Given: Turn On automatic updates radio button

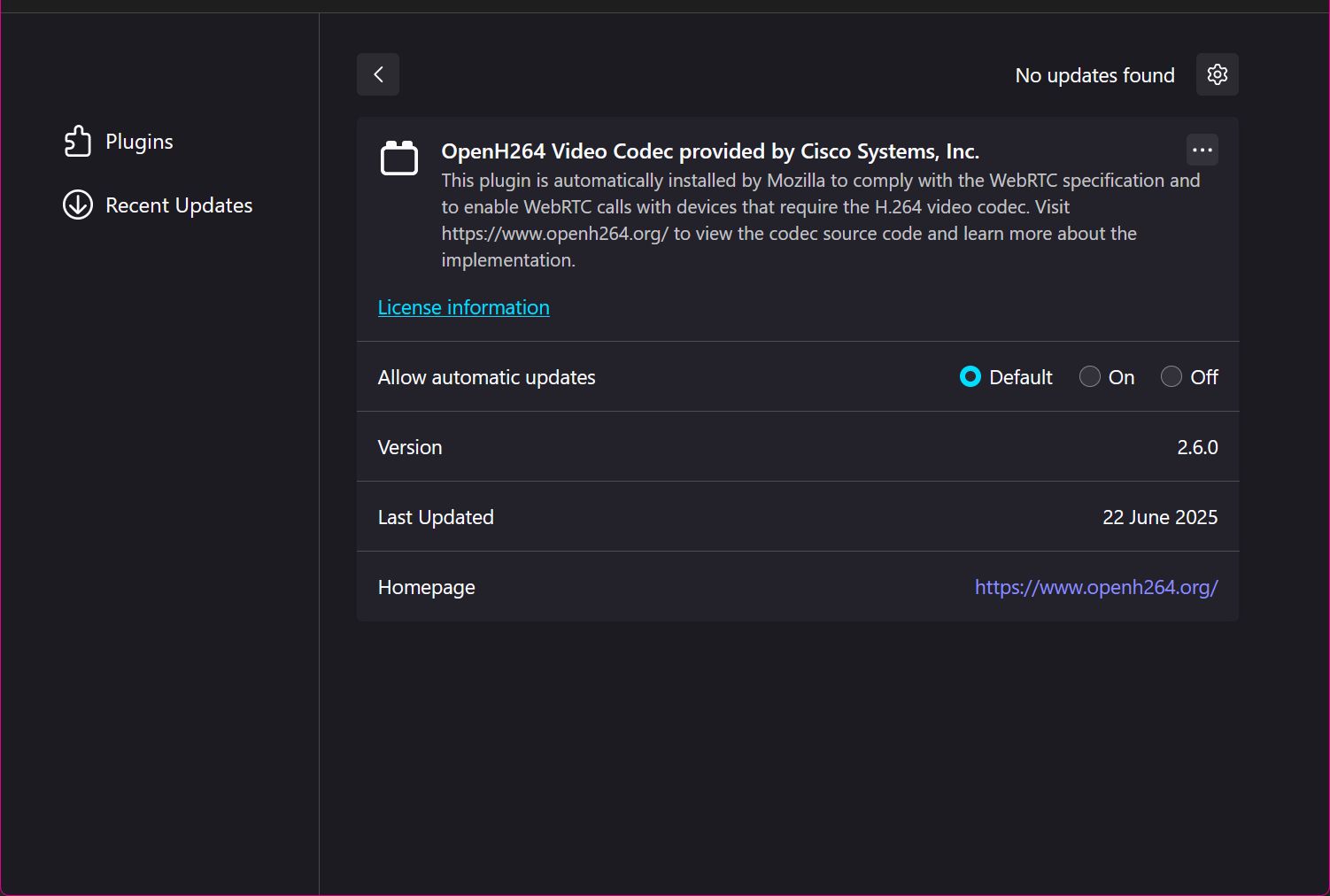Looking at the screenshot, I should [1090, 377].
